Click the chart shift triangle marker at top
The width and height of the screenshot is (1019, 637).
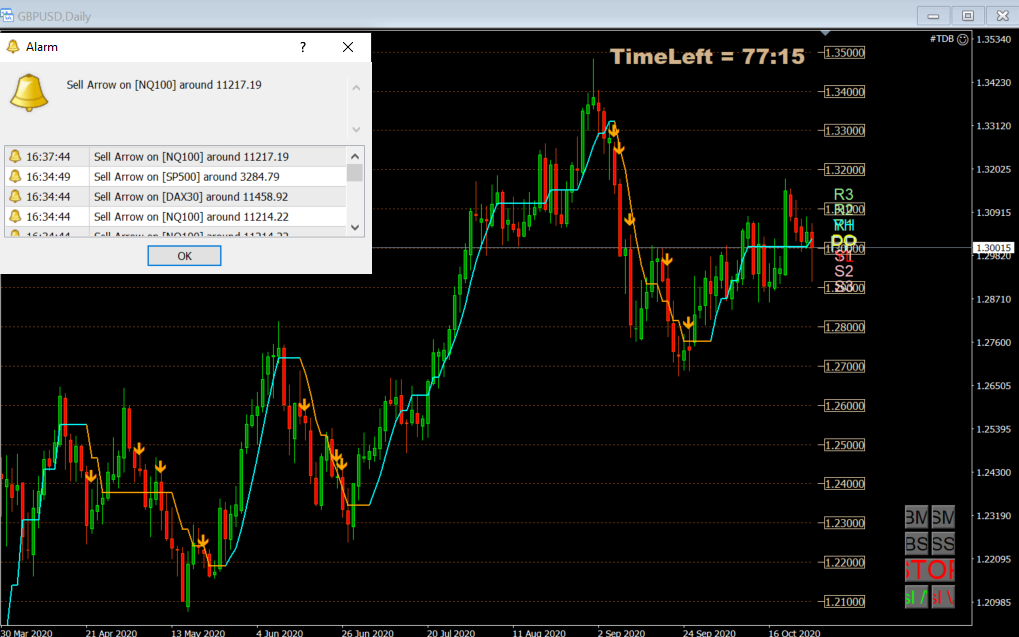point(825,32)
